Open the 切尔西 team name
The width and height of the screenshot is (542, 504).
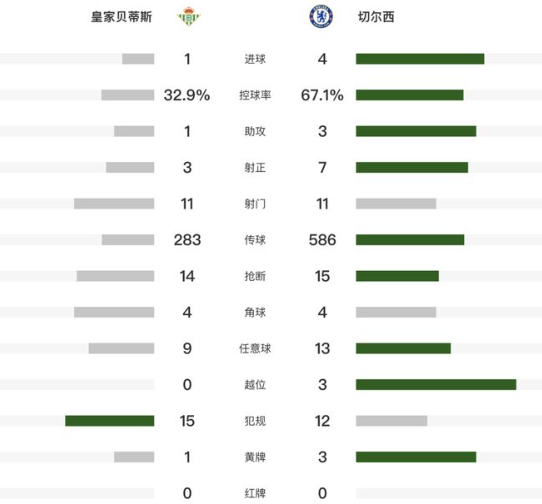coord(376,17)
